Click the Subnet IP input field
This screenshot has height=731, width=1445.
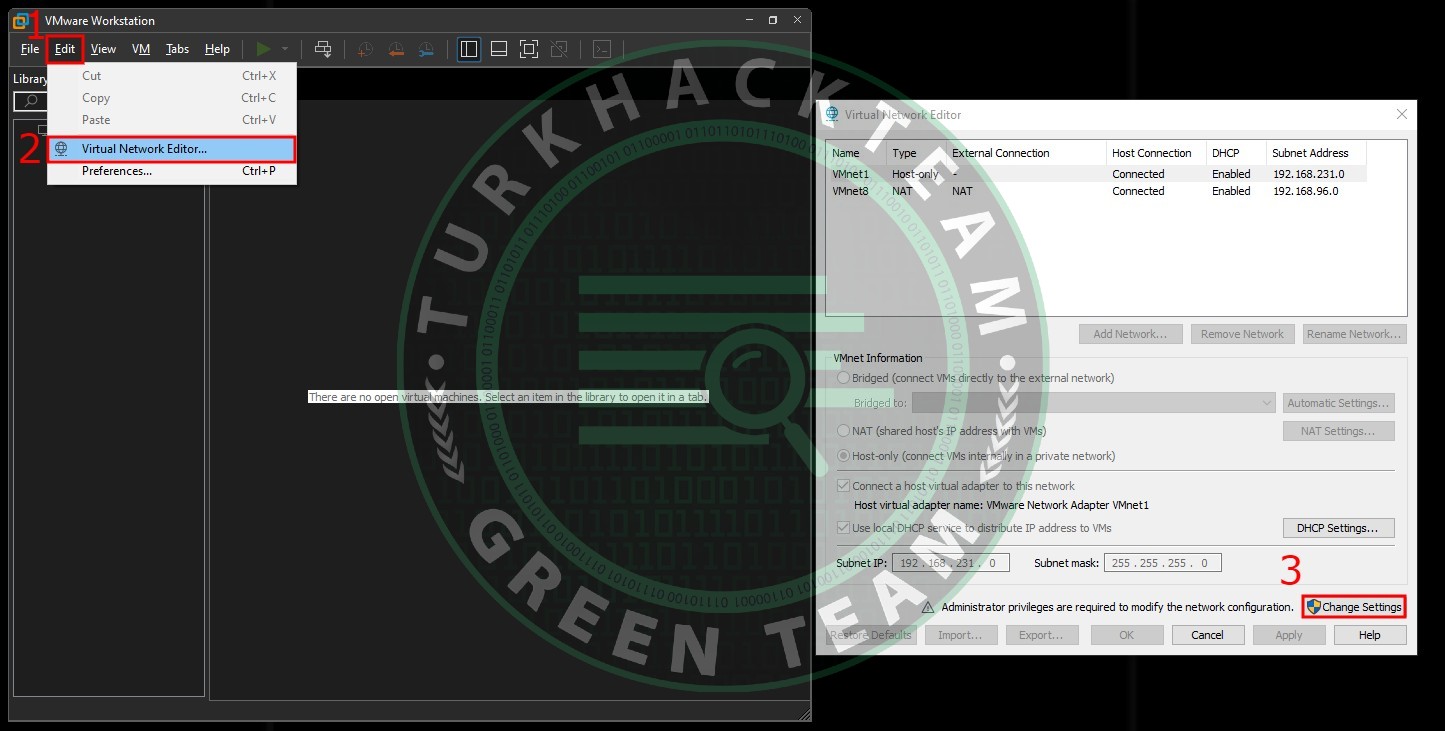coord(951,563)
